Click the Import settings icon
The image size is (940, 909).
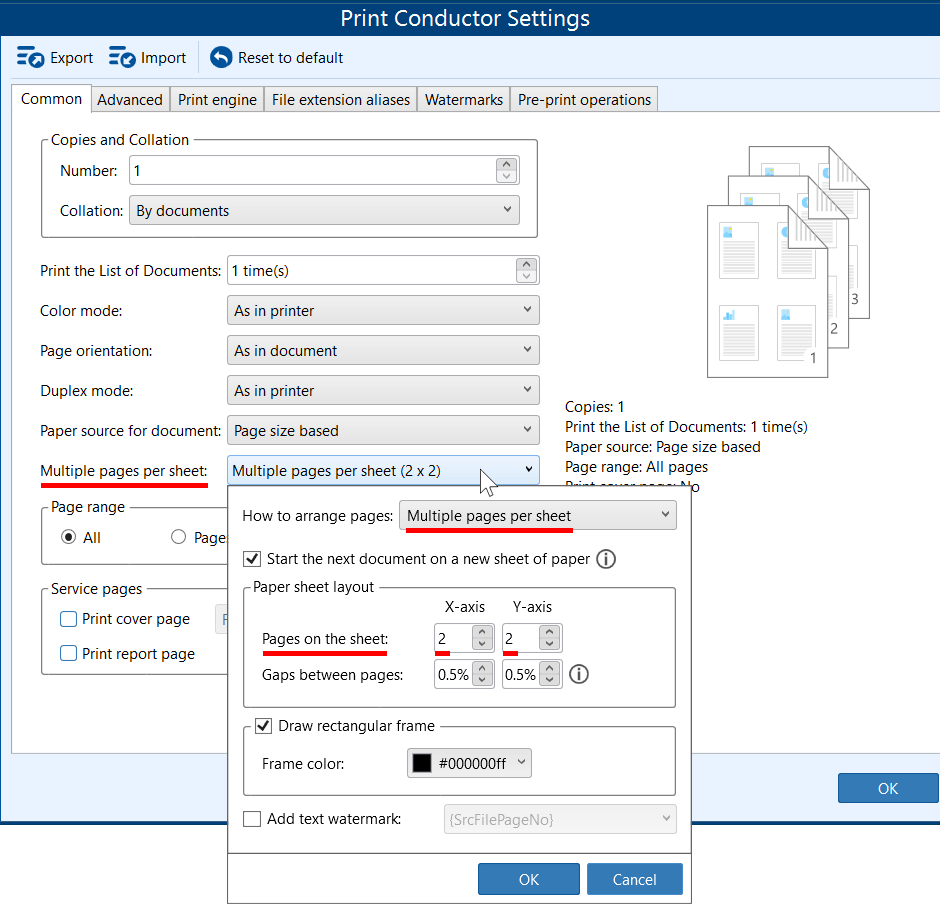(x=123, y=58)
